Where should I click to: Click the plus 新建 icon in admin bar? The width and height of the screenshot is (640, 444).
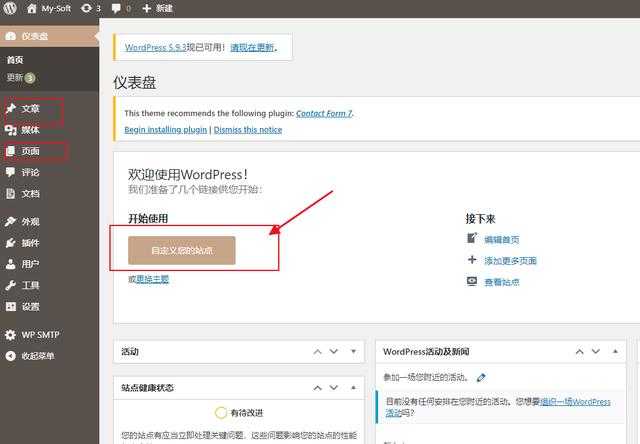(147, 8)
